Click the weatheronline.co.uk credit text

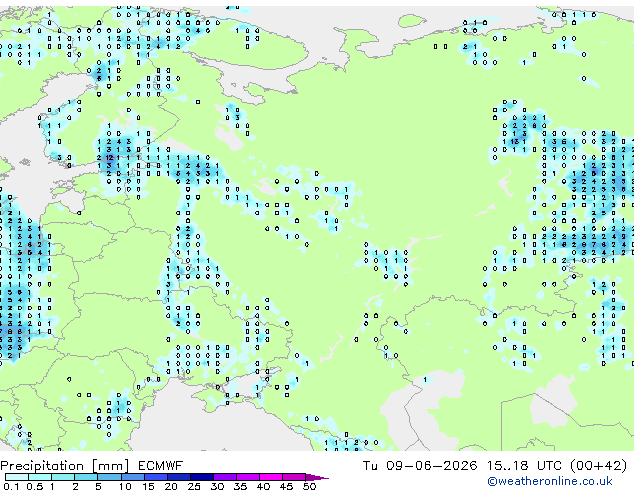click(550, 481)
